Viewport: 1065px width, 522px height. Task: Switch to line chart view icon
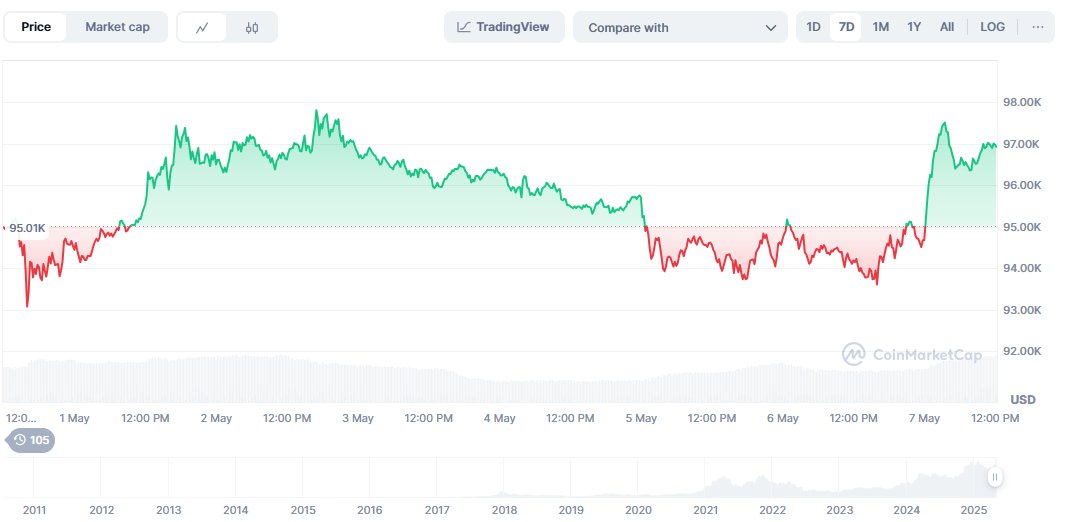(202, 28)
